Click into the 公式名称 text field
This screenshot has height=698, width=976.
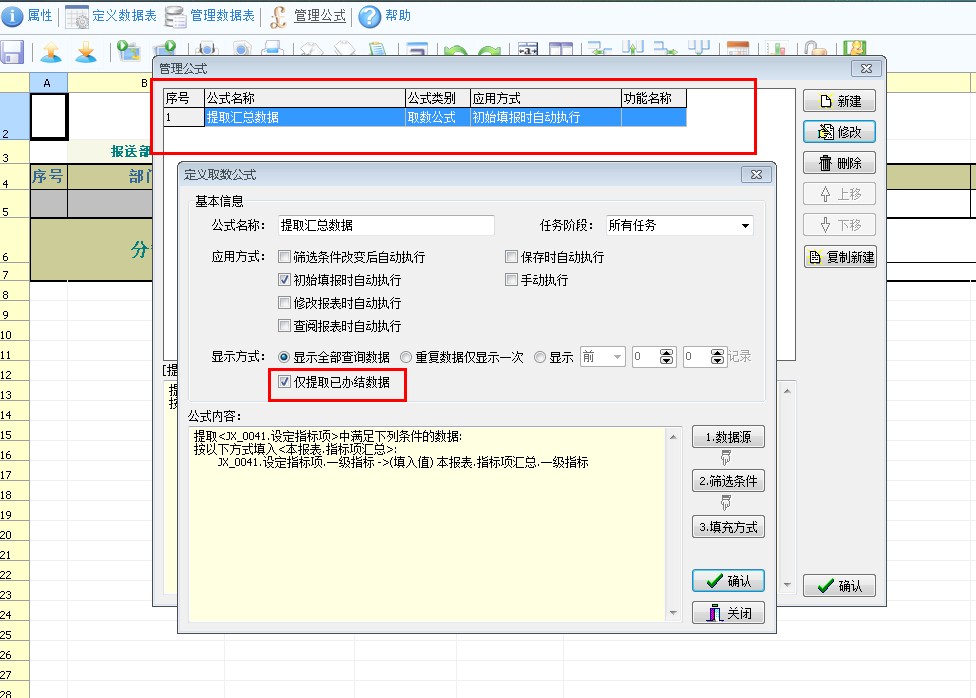click(x=386, y=226)
